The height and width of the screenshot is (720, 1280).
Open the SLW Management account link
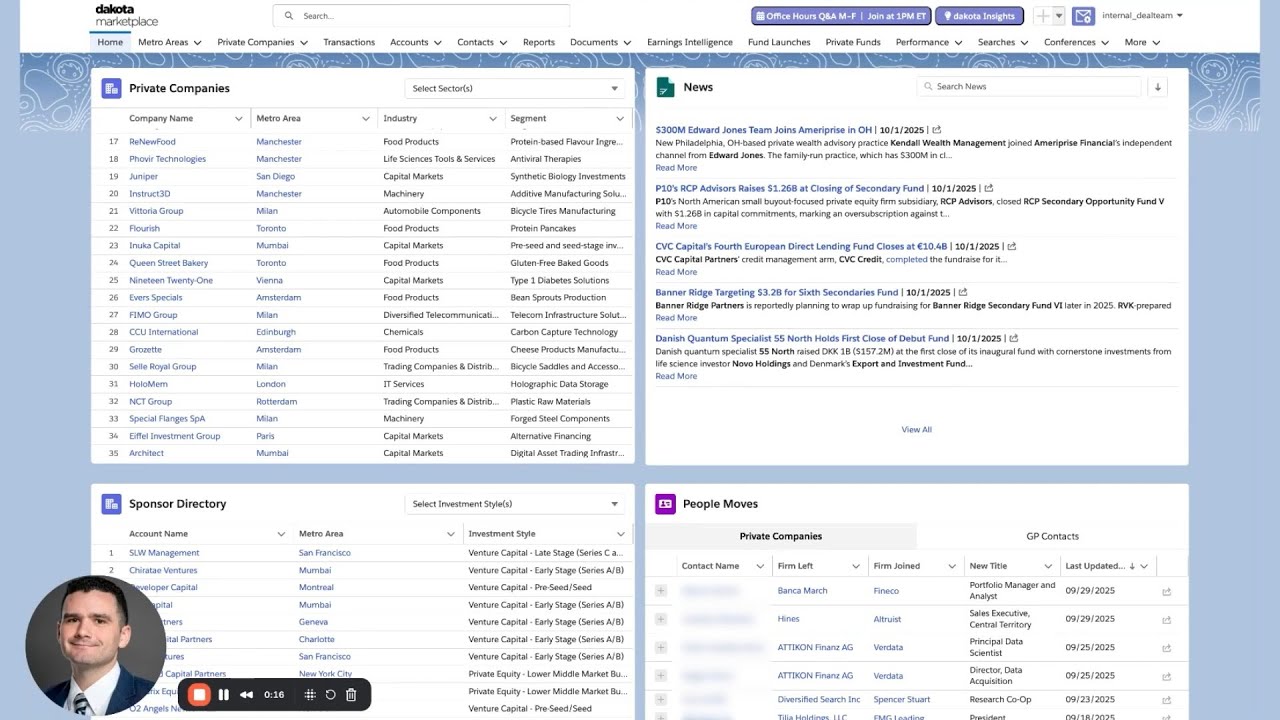tap(164, 553)
